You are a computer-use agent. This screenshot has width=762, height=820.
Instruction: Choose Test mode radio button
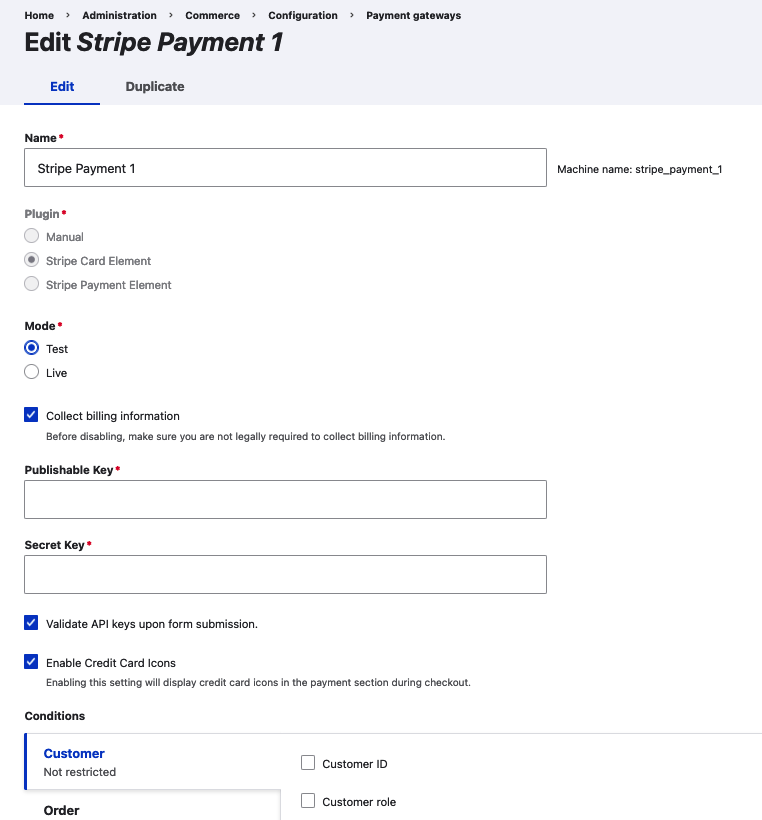point(31,348)
